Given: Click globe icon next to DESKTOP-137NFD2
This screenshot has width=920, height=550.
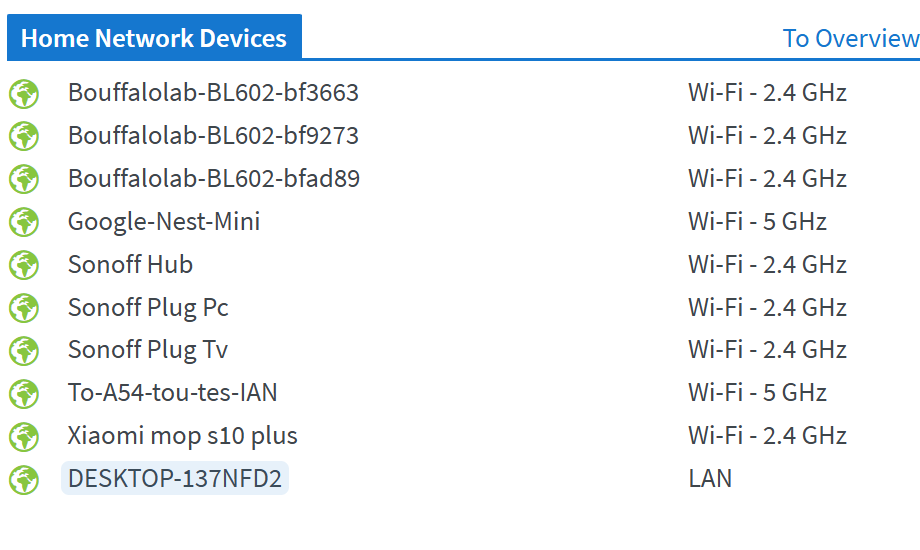Looking at the screenshot, I should point(24,480).
